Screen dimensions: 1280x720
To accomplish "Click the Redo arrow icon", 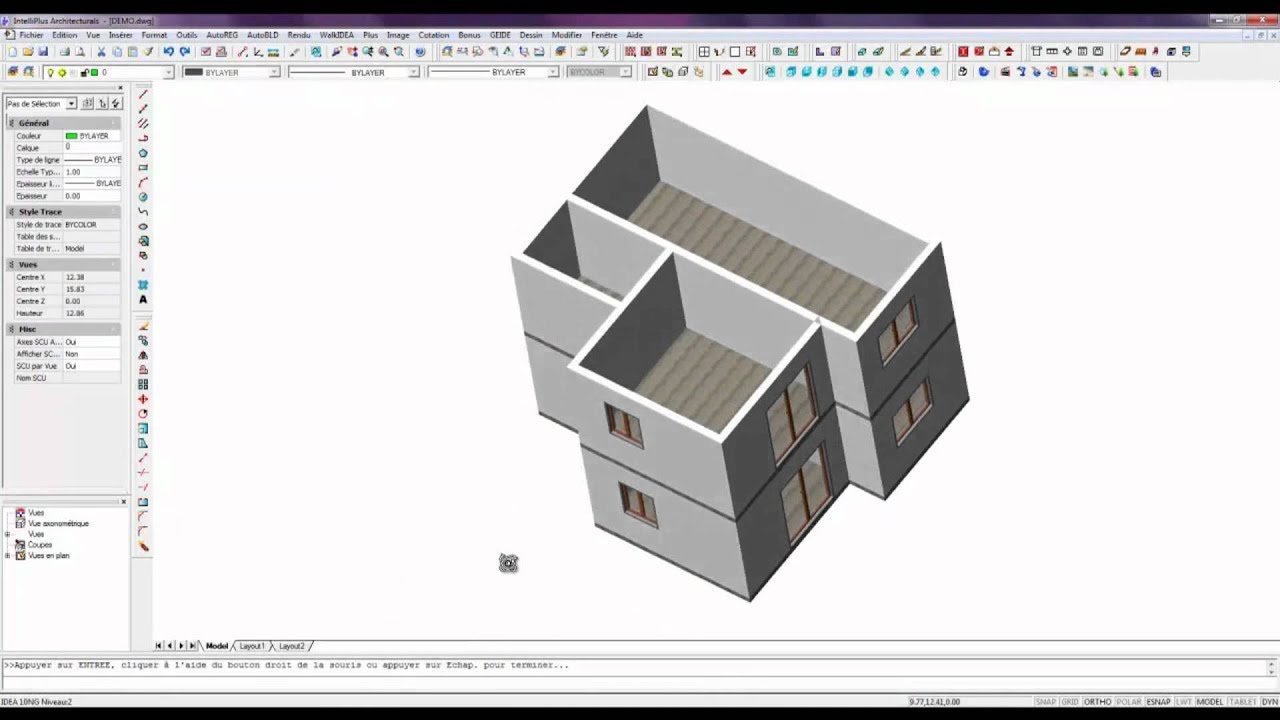I will 184,52.
